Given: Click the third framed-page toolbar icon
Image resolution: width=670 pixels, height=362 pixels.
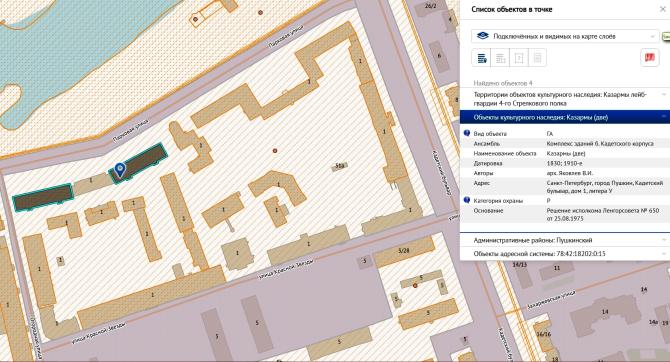Looking at the screenshot, I should coord(519,58).
